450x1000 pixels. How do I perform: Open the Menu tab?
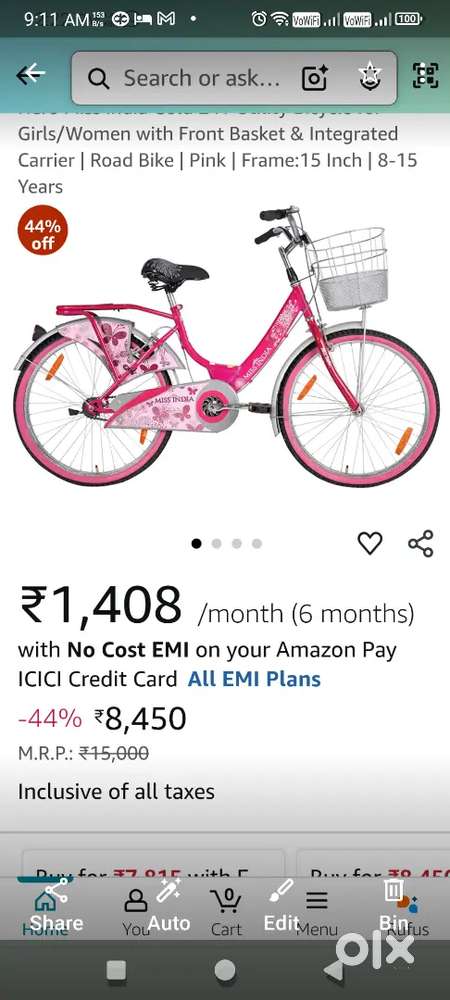point(317,912)
